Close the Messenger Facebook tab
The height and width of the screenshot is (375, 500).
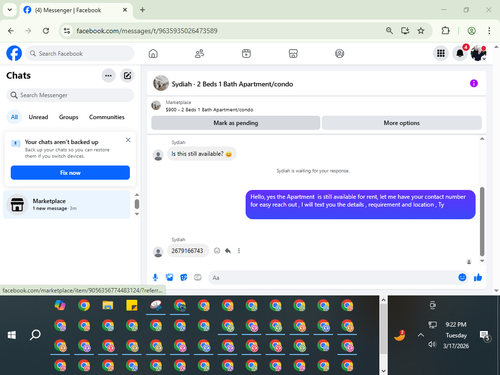(125, 10)
